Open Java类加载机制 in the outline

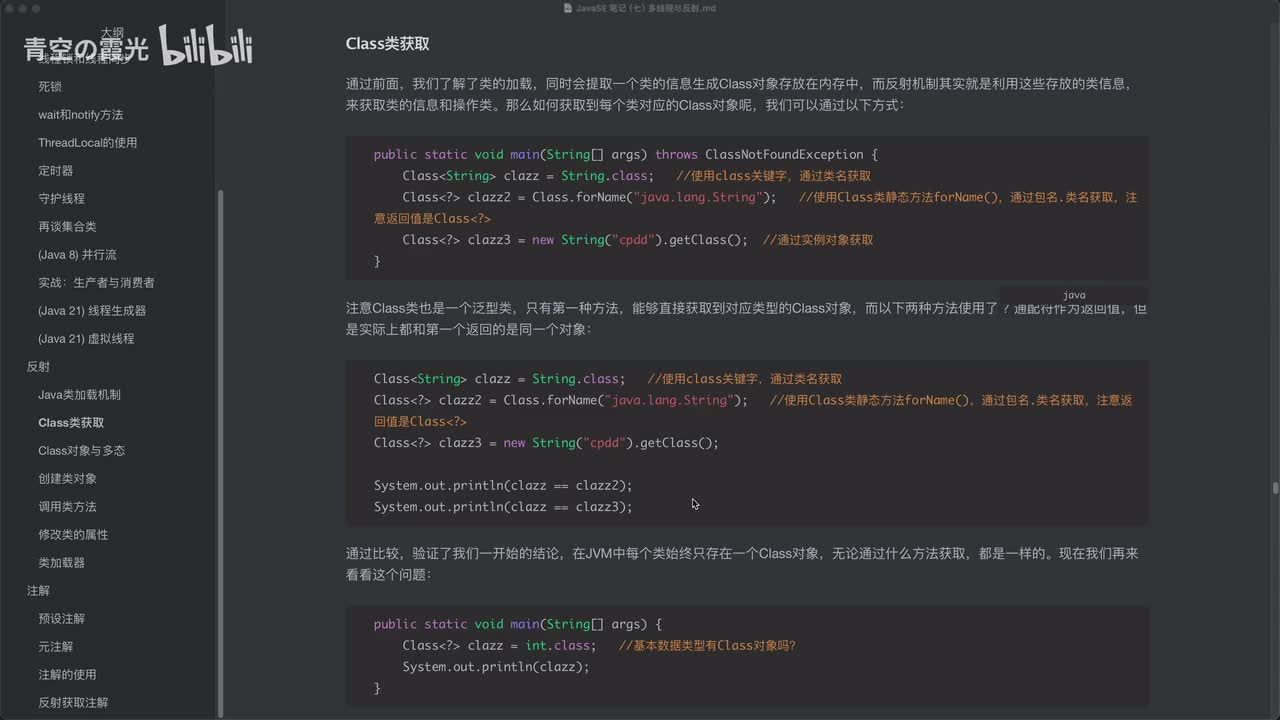pos(80,395)
